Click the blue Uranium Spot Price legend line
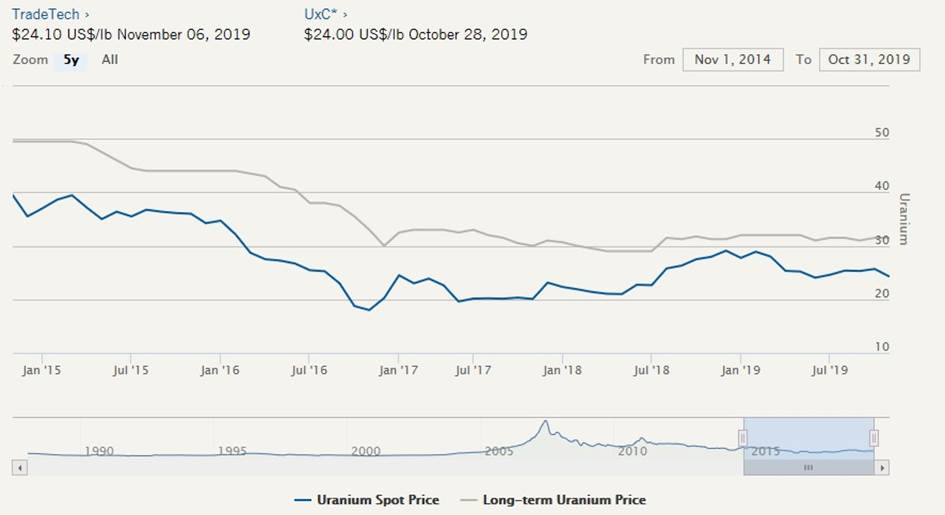 coord(304,500)
